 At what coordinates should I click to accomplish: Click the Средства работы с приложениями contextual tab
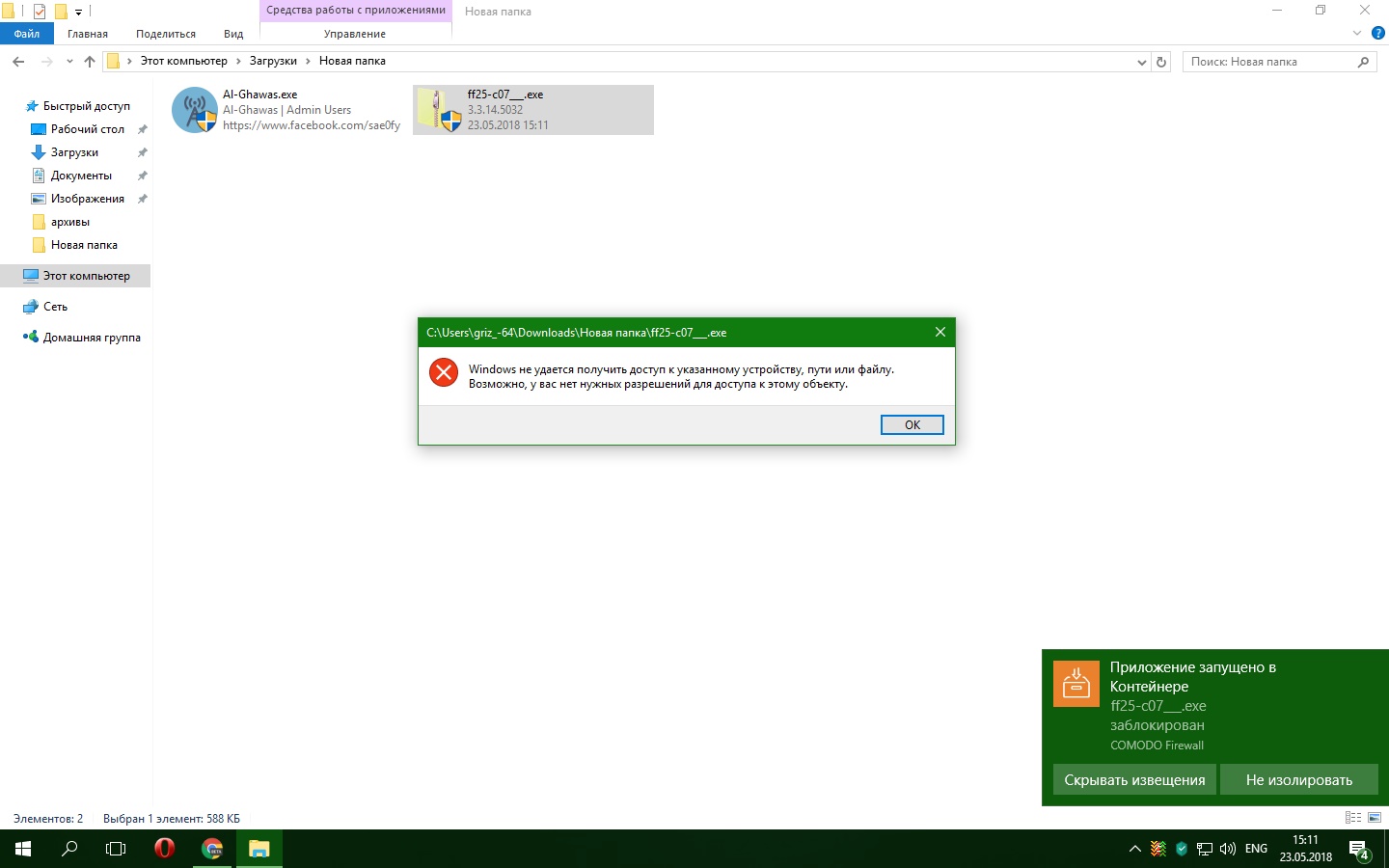pyautogui.click(x=355, y=11)
